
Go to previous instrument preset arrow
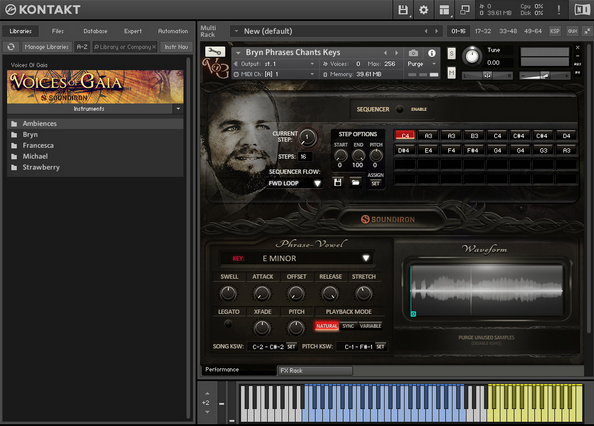click(385, 53)
